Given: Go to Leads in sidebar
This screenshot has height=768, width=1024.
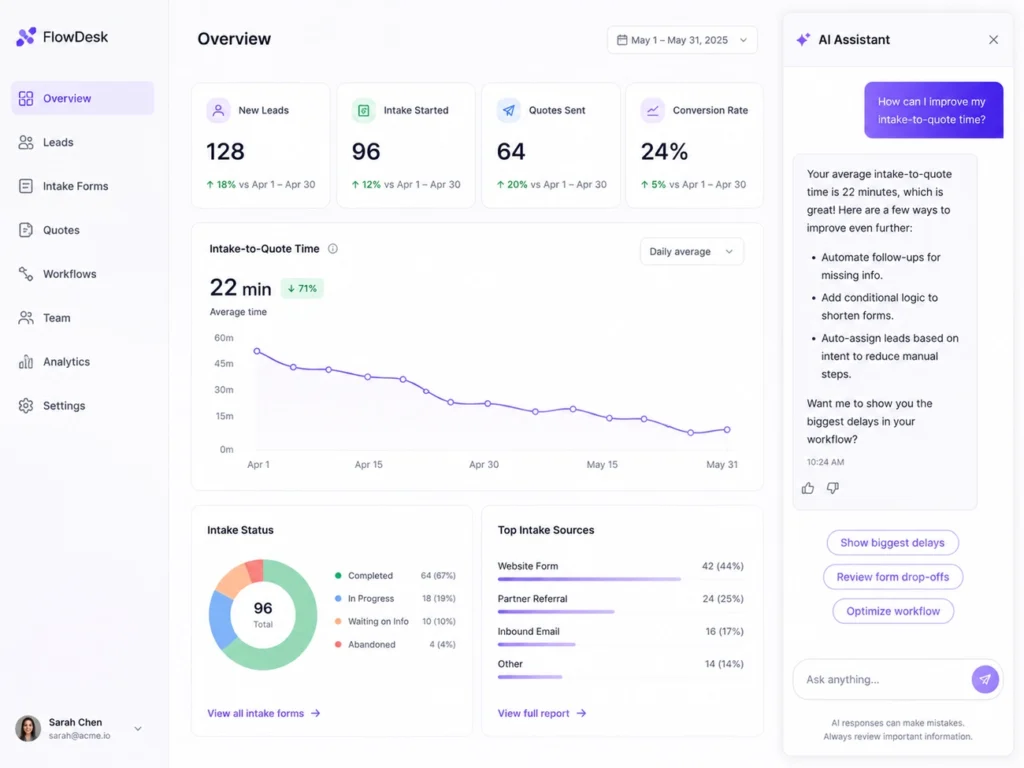Looking at the screenshot, I should point(82,142).
